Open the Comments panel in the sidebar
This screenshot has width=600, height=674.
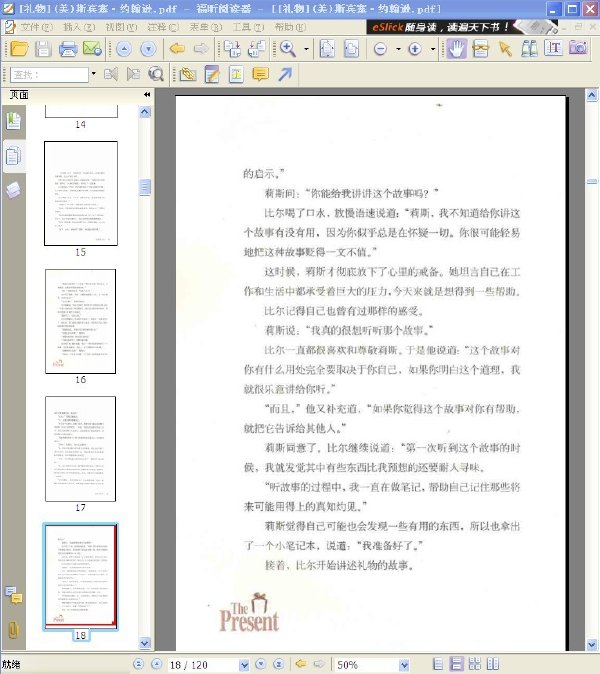pos(13,595)
